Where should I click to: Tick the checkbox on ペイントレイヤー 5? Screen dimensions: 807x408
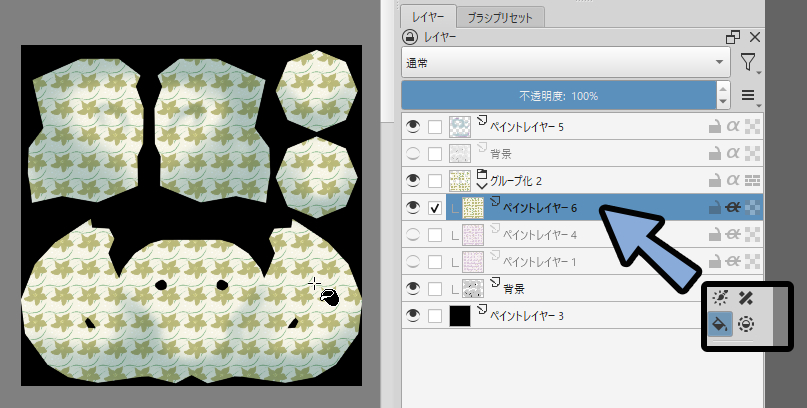pyautogui.click(x=435, y=127)
